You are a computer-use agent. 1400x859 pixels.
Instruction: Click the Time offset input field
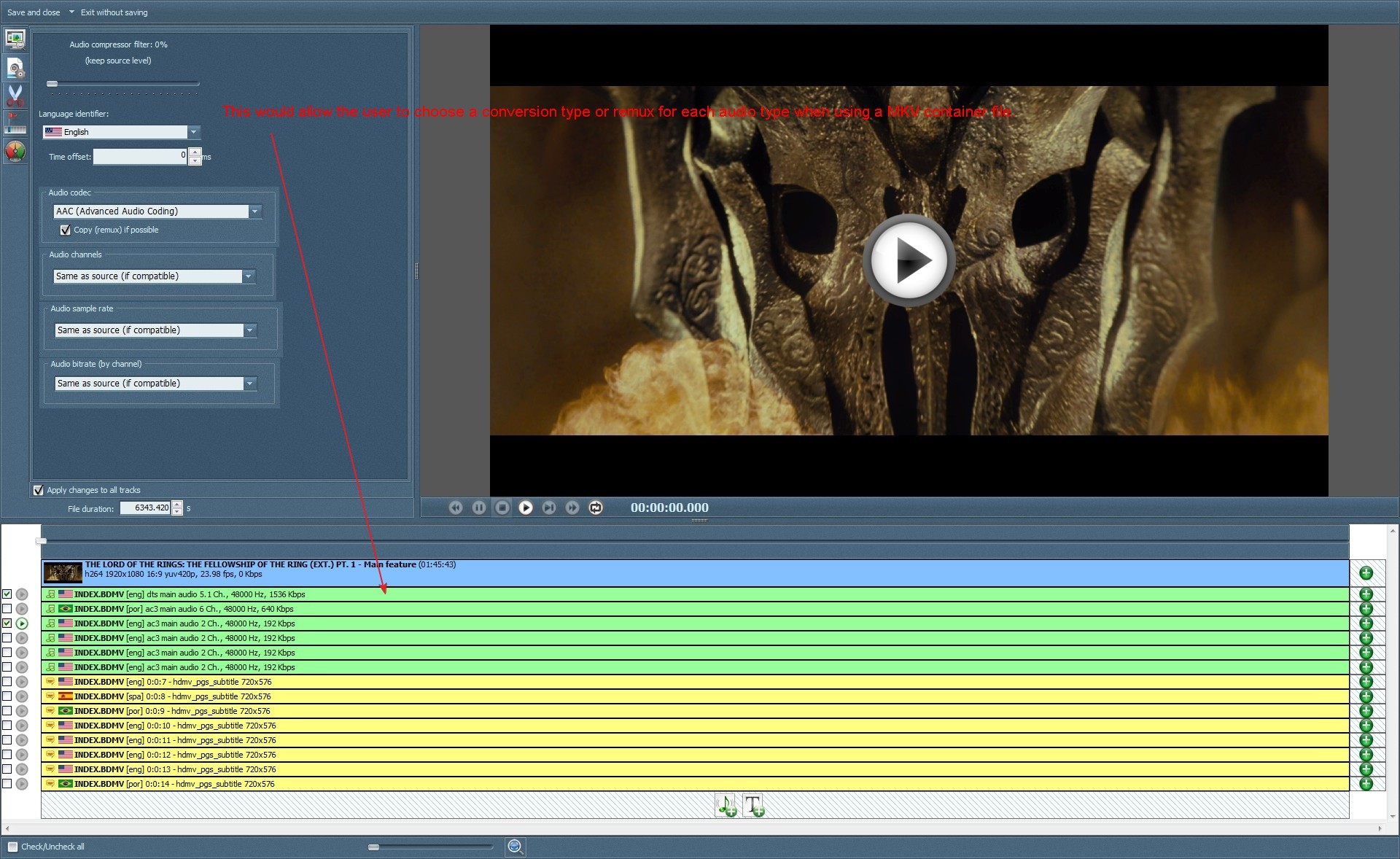tap(140, 156)
